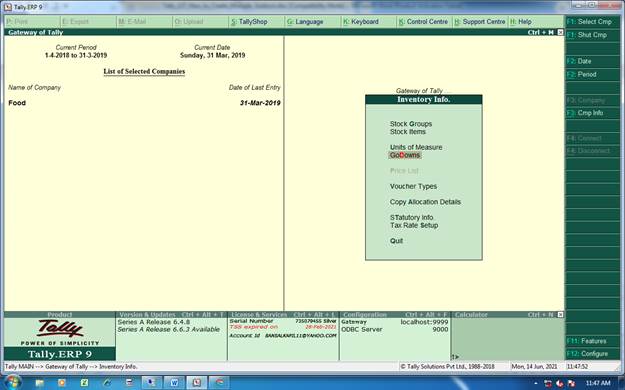
Task: Open Units of Measure option
Action: click(416, 147)
